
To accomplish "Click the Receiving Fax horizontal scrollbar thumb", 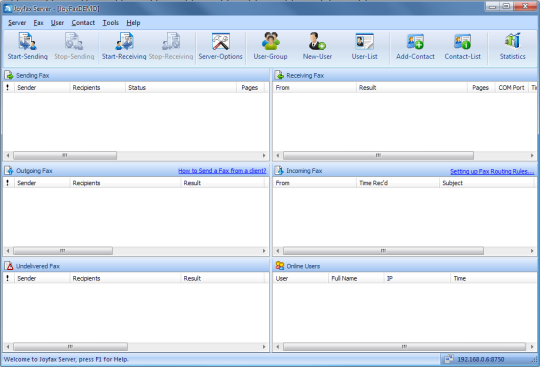I will tap(378, 155).
